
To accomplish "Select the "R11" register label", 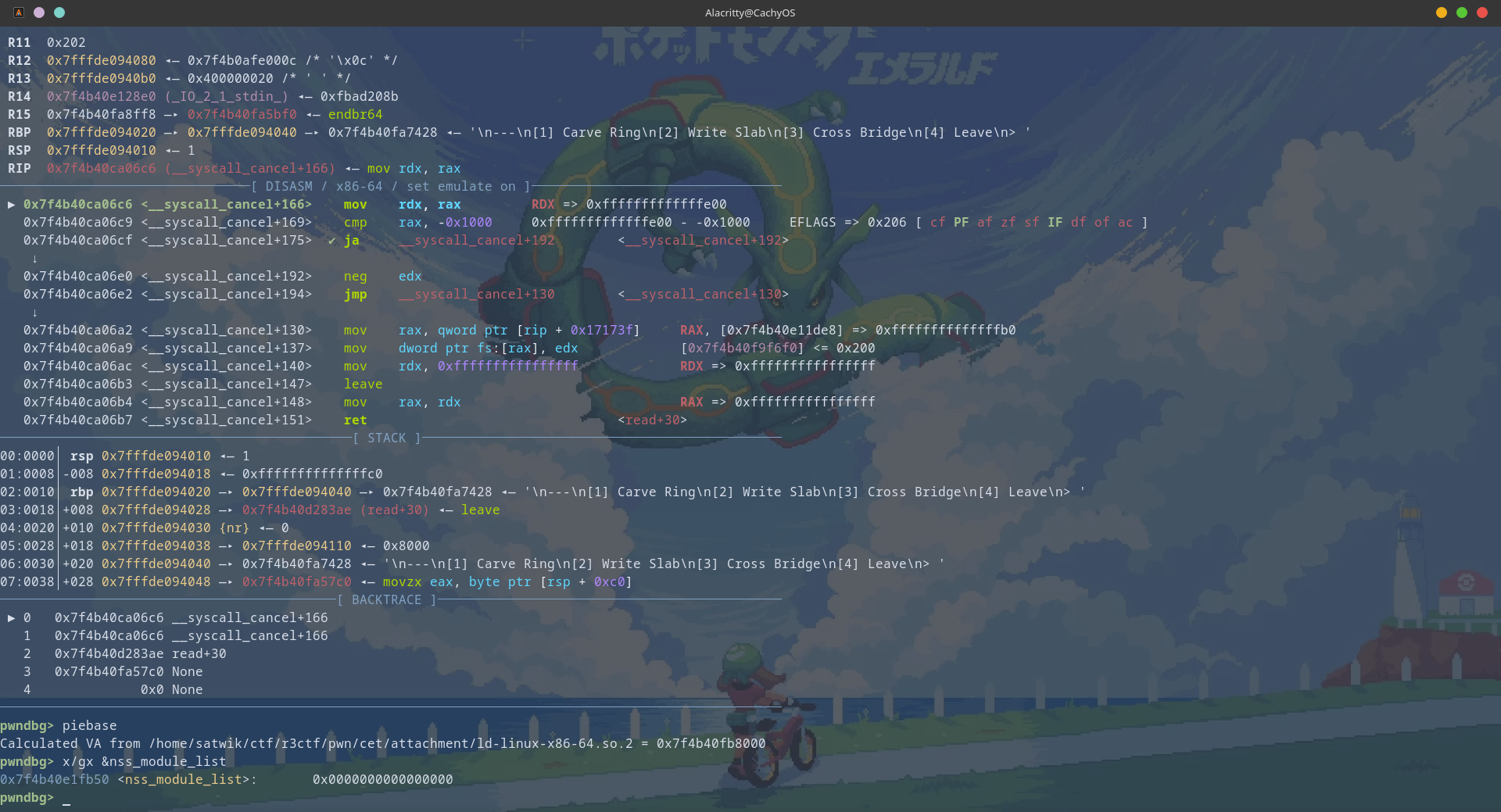I will (x=20, y=42).
